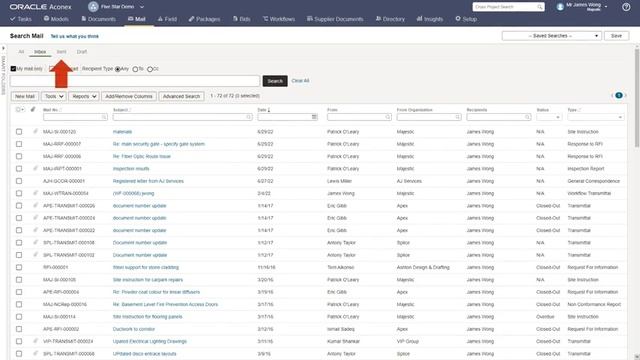Go to previous results page arrow

(612, 96)
